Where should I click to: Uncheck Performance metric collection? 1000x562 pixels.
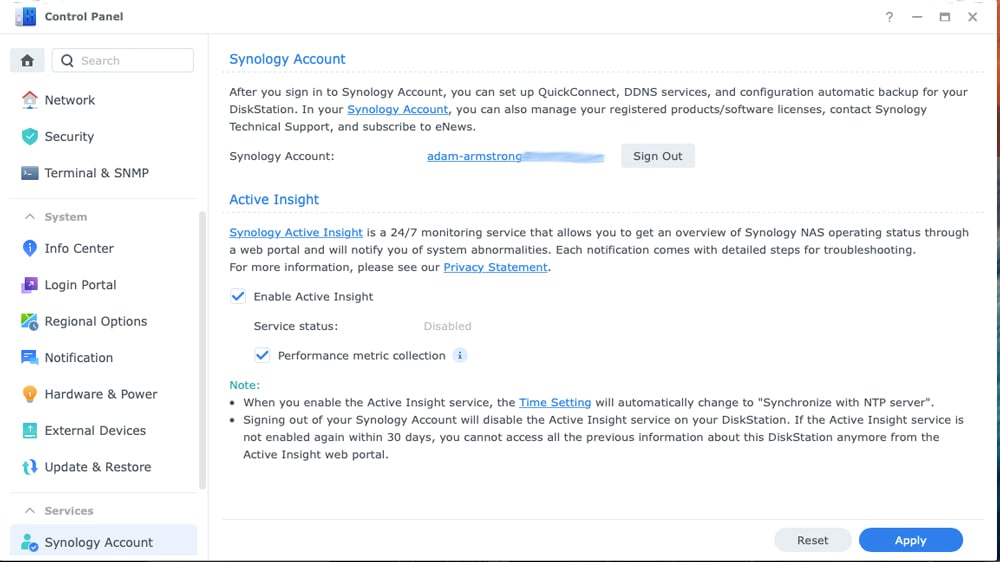(x=262, y=355)
